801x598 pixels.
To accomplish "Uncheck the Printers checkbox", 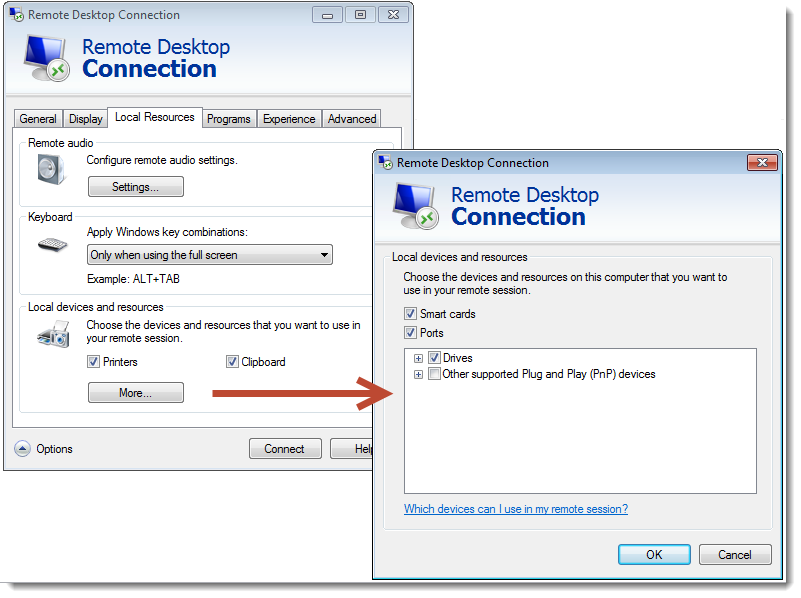I will (x=93, y=362).
